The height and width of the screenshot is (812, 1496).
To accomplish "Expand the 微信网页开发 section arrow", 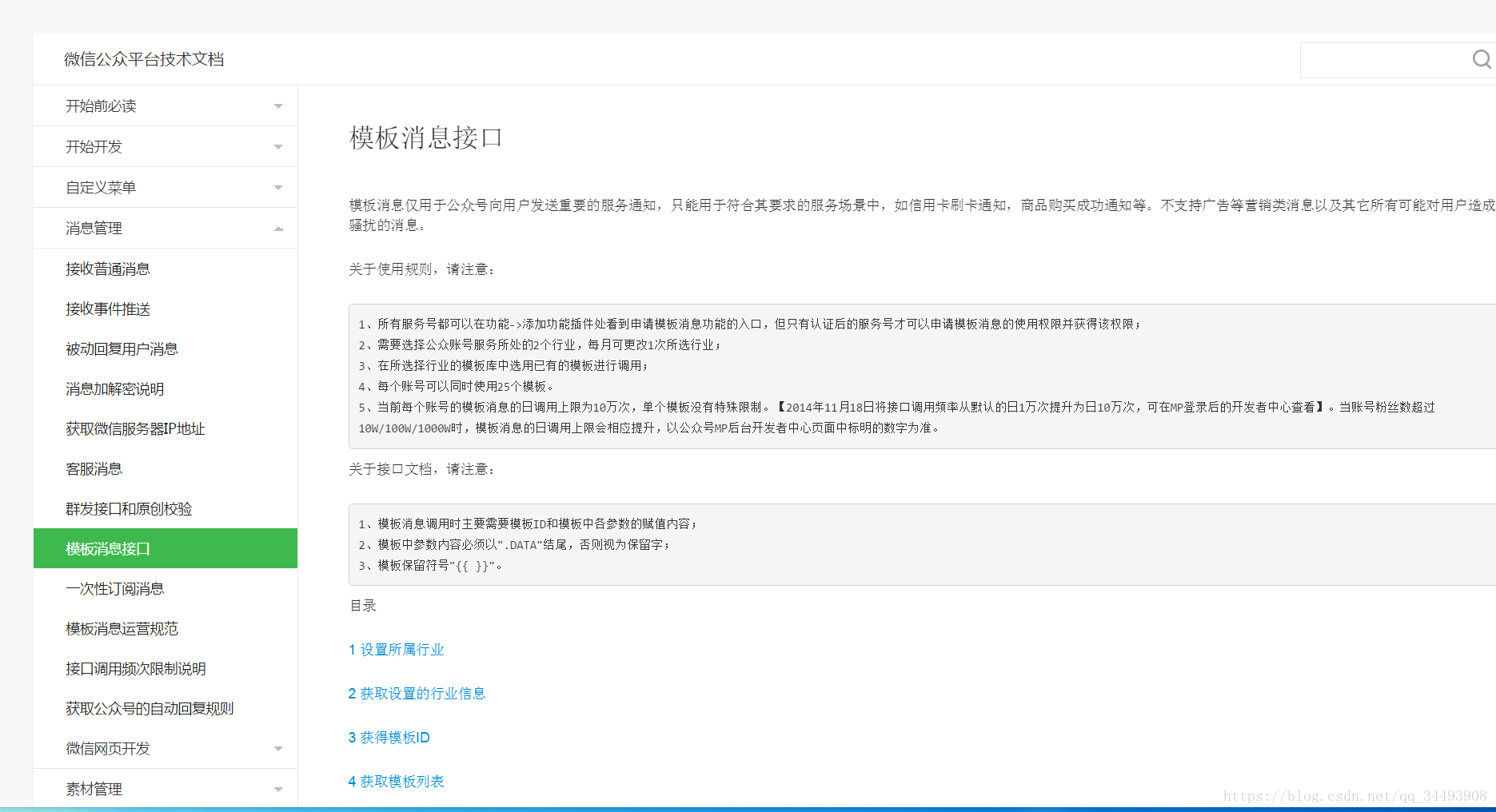I will [278, 749].
